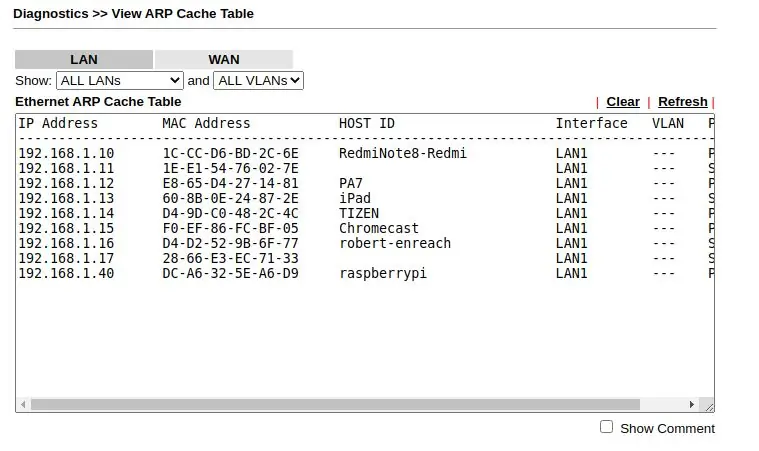759x451 pixels.
Task: Switch to the LAN tab
Action: (x=84, y=60)
